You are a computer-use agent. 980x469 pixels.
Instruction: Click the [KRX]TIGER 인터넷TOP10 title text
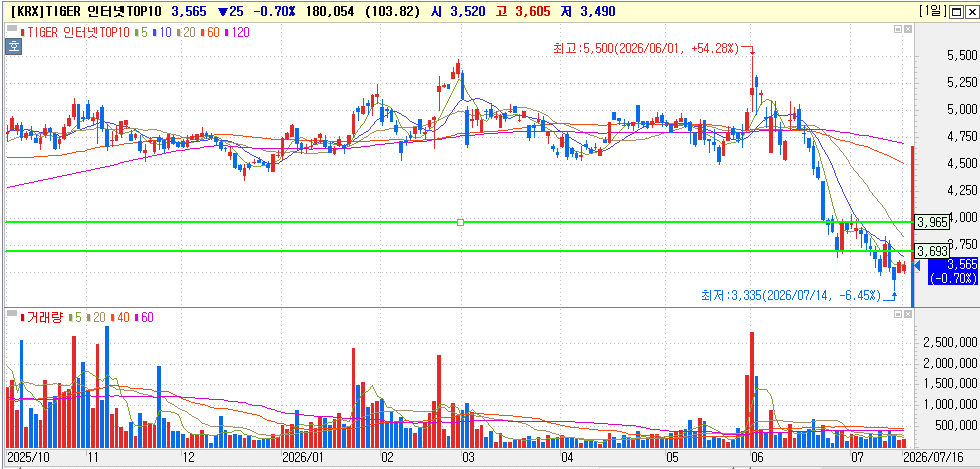tap(88, 11)
